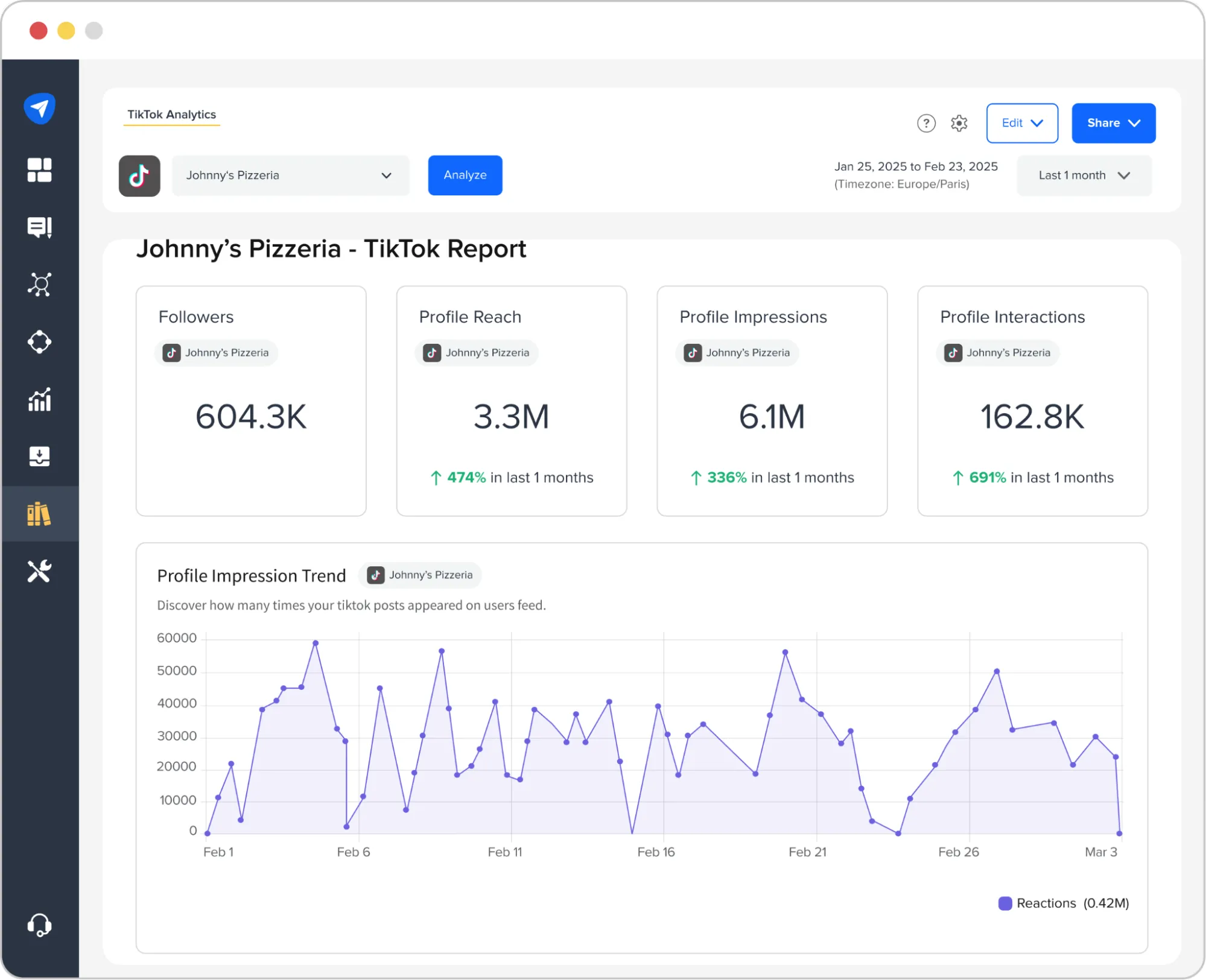Select the Johnny's Pizzeria chip under Followers

[x=216, y=353]
